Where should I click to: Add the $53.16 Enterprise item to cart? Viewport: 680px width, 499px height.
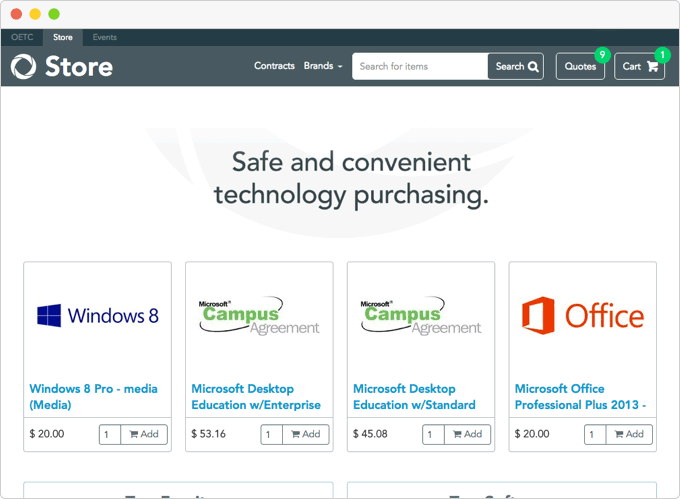coord(306,434)
